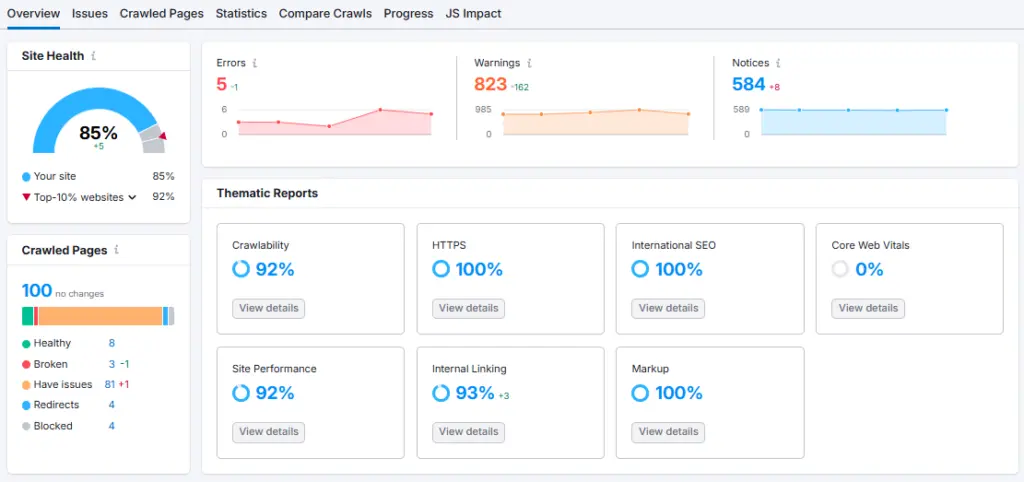This screenshot has height=482, width=1024.
Task: Click the orange Have issues bar segment
Action: click(100, 316)
